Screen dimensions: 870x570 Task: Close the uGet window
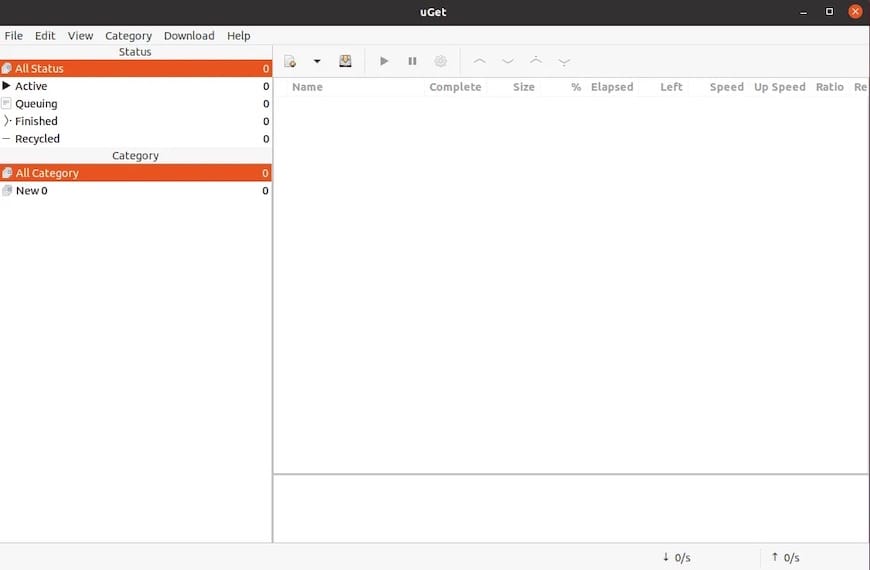click(856, 11)
